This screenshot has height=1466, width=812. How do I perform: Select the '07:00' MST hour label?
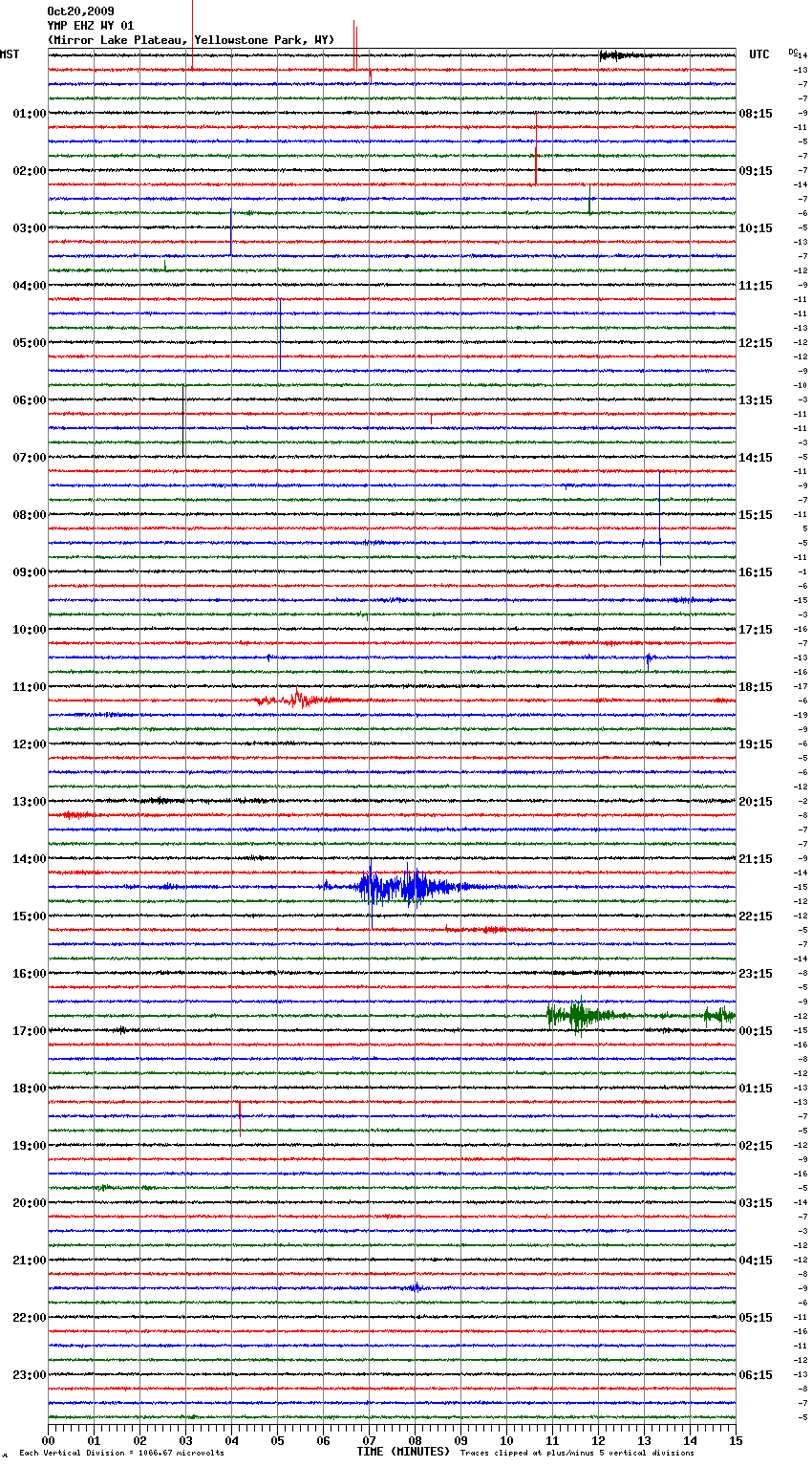coord(30,458)
